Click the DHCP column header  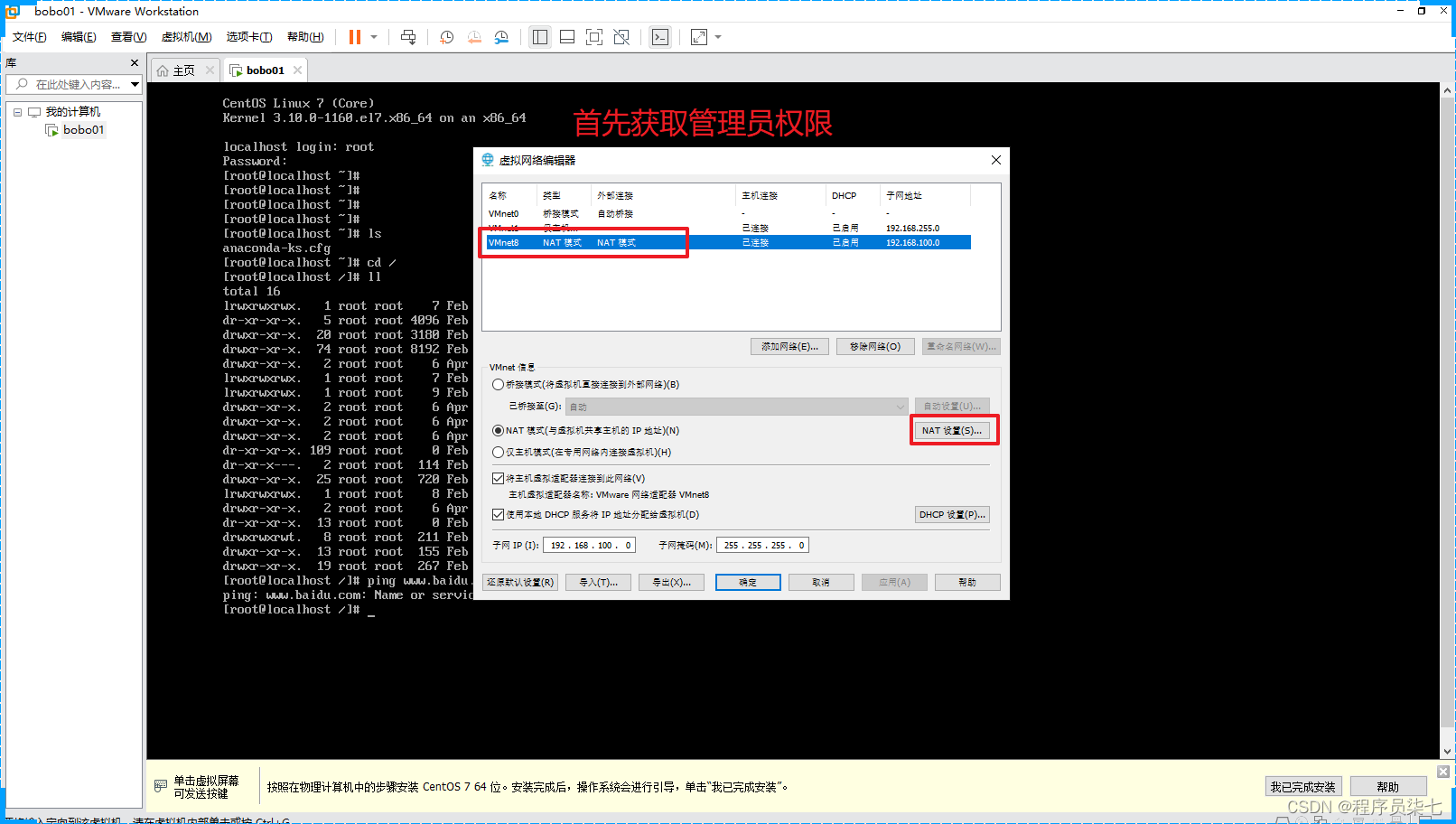coord(854,195)
